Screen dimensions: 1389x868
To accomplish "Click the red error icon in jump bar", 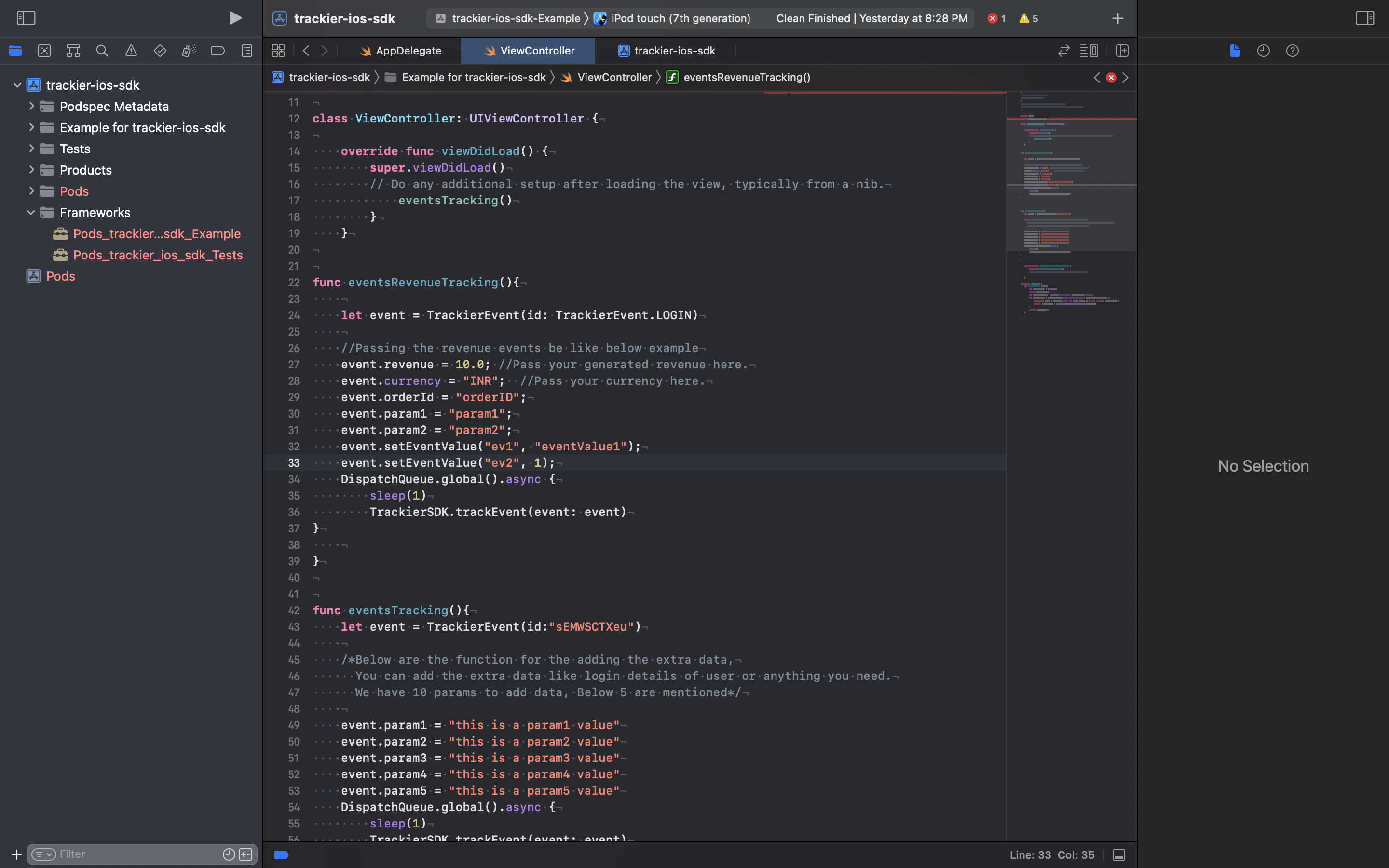I will click(x=1111, y=78).
